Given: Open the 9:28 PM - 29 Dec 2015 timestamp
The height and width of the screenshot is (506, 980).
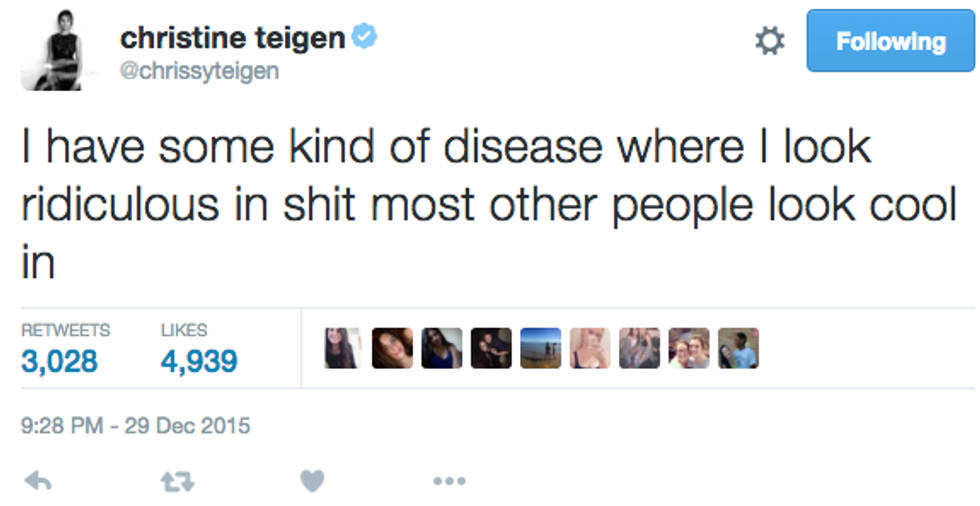Looking at the screenshot, I should coord(135,426).
